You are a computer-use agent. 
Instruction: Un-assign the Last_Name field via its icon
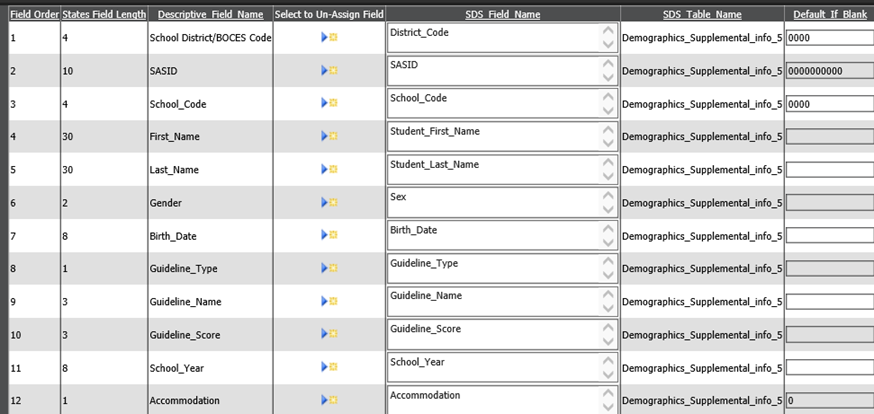[x=329, y=170]
